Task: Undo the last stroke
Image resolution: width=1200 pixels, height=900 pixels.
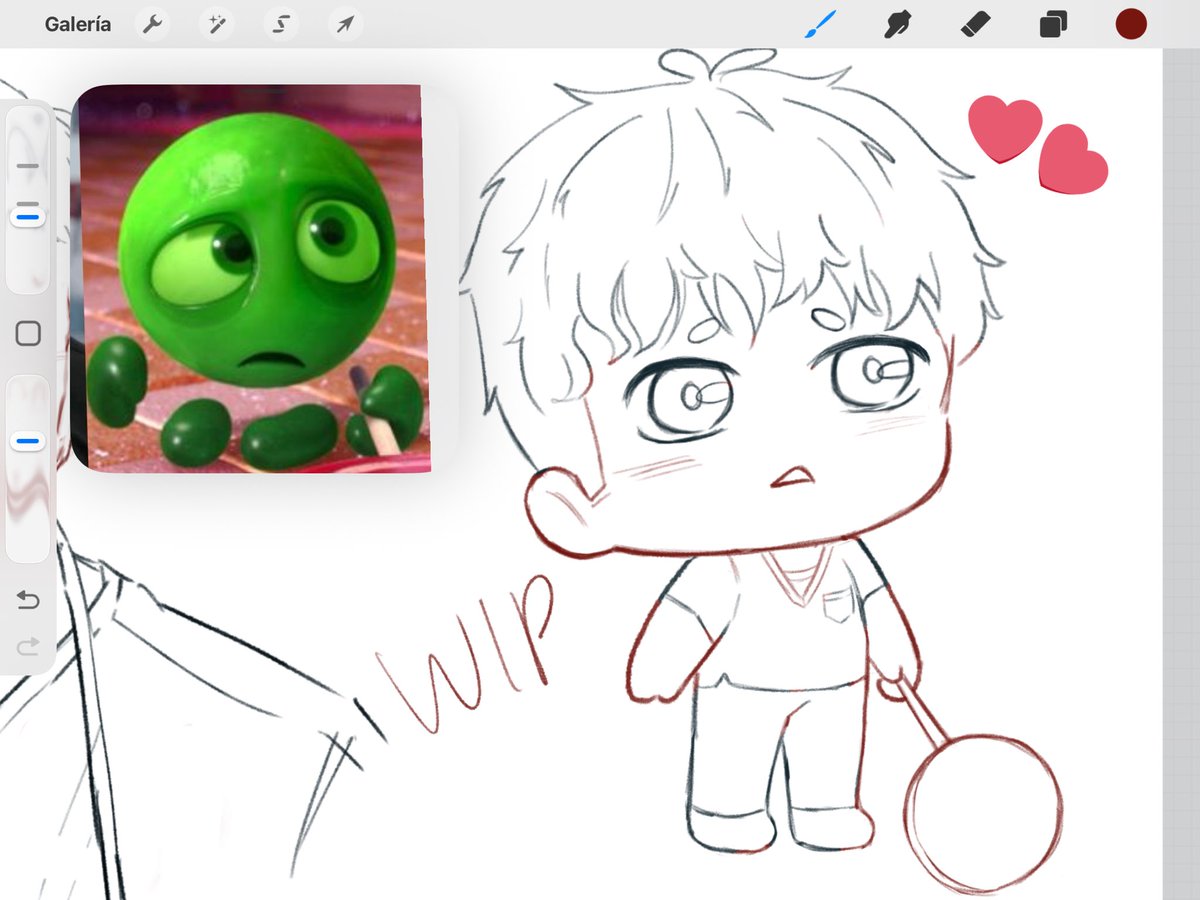Action: coord(28,600)
